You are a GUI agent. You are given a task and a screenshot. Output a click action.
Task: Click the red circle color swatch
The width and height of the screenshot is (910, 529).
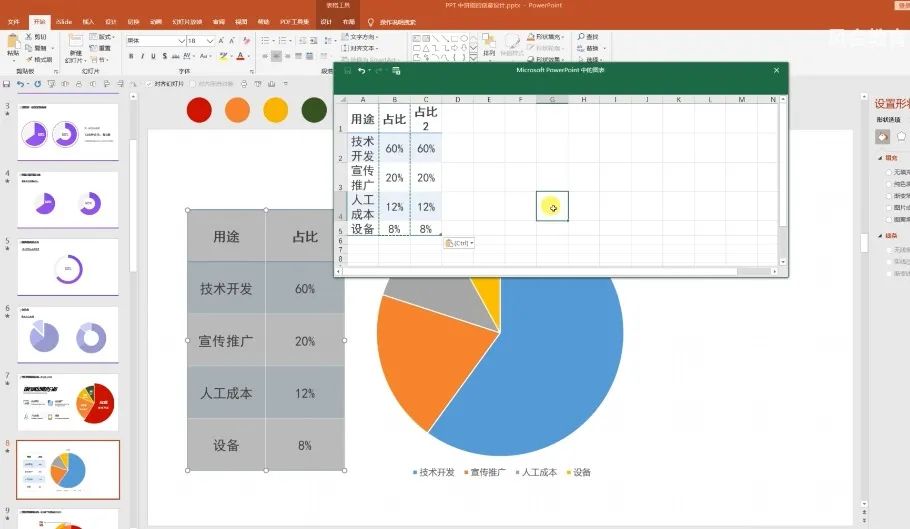point(199,110)
